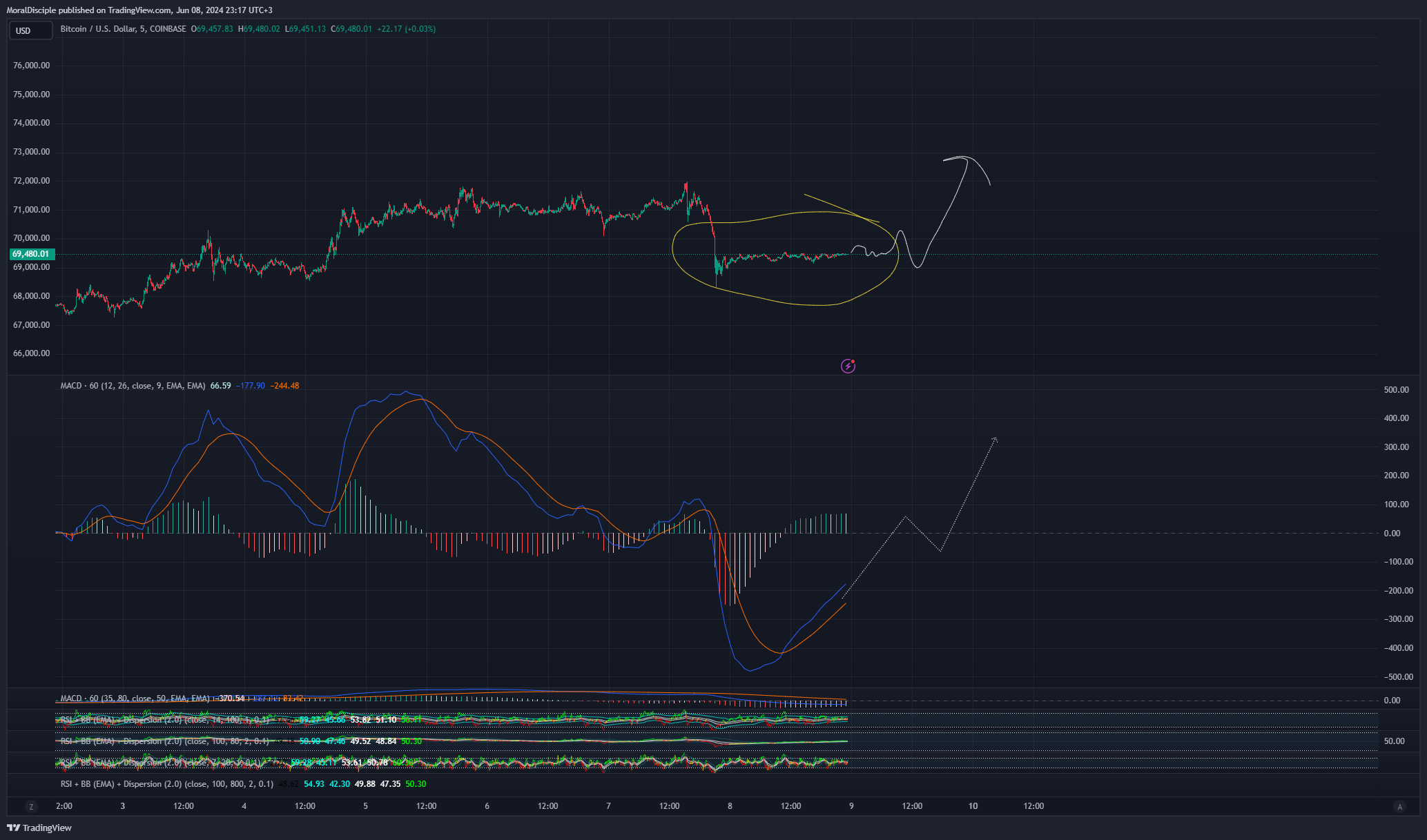Click the close value C69,480.01

click(x=351, y=29)
